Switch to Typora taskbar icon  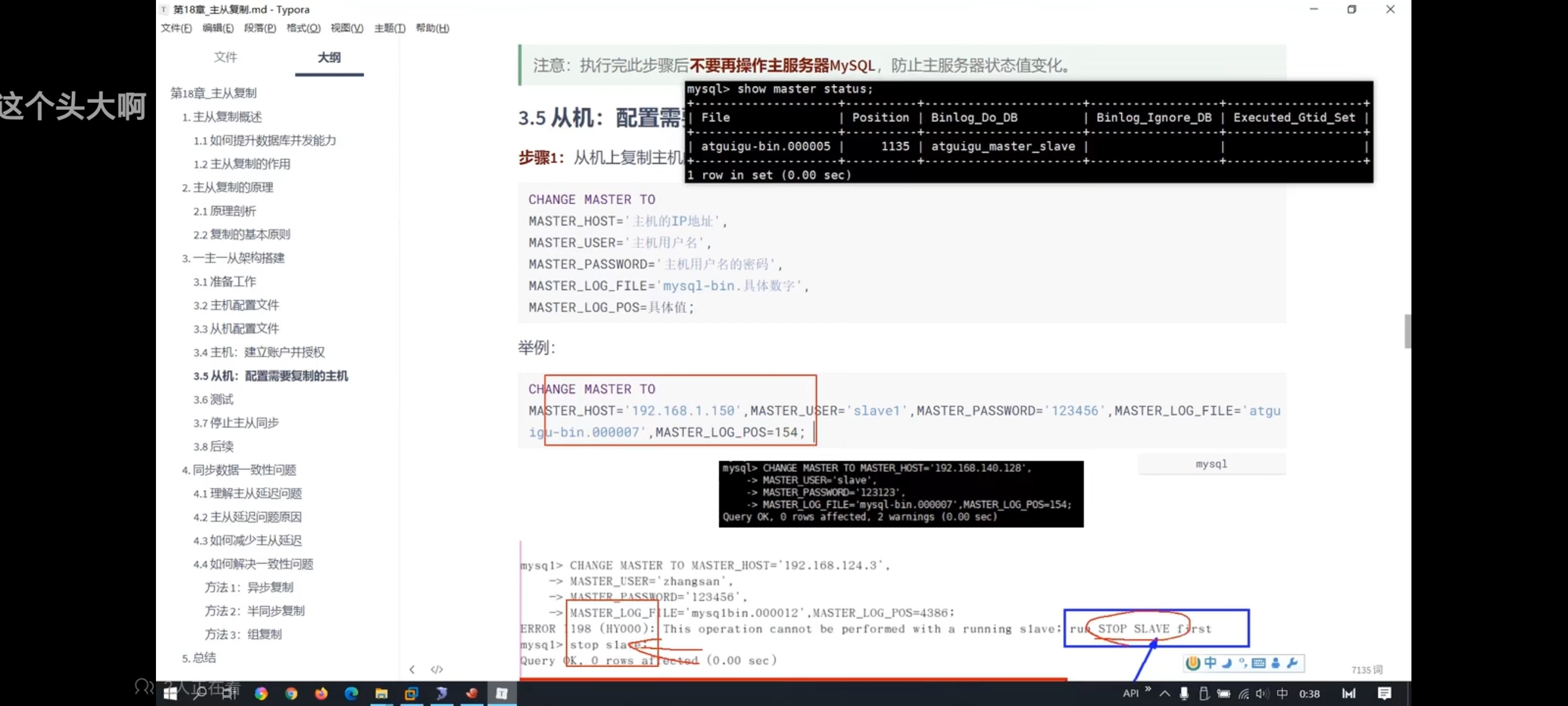501,693
